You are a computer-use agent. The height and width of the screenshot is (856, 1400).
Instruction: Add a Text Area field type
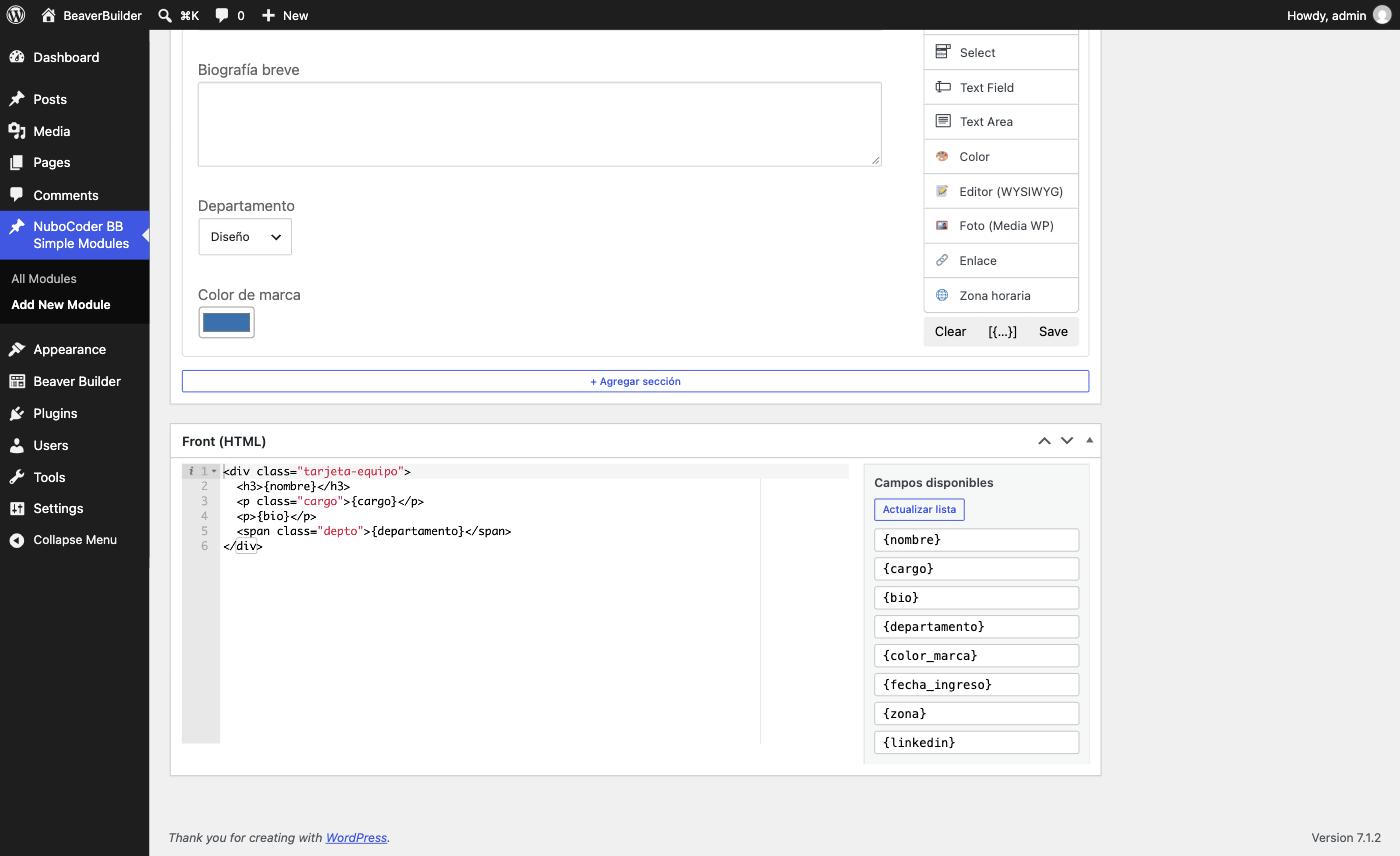click(1001, 121)
